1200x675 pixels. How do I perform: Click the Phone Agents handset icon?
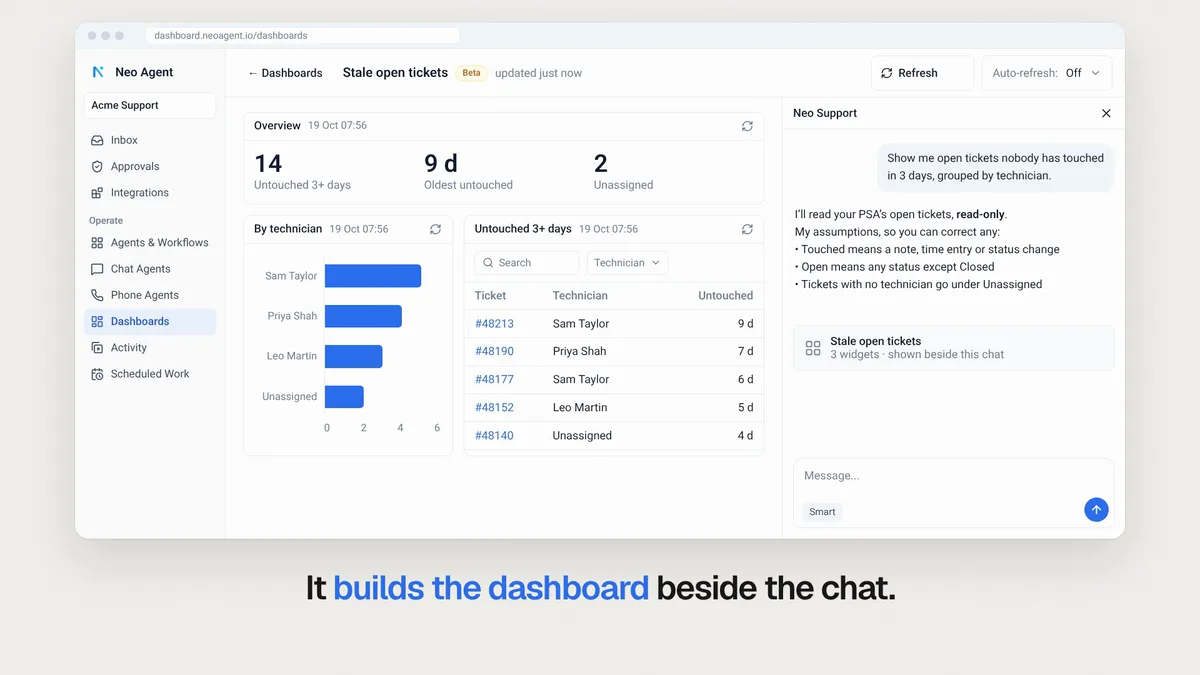[x=97, y=295]
